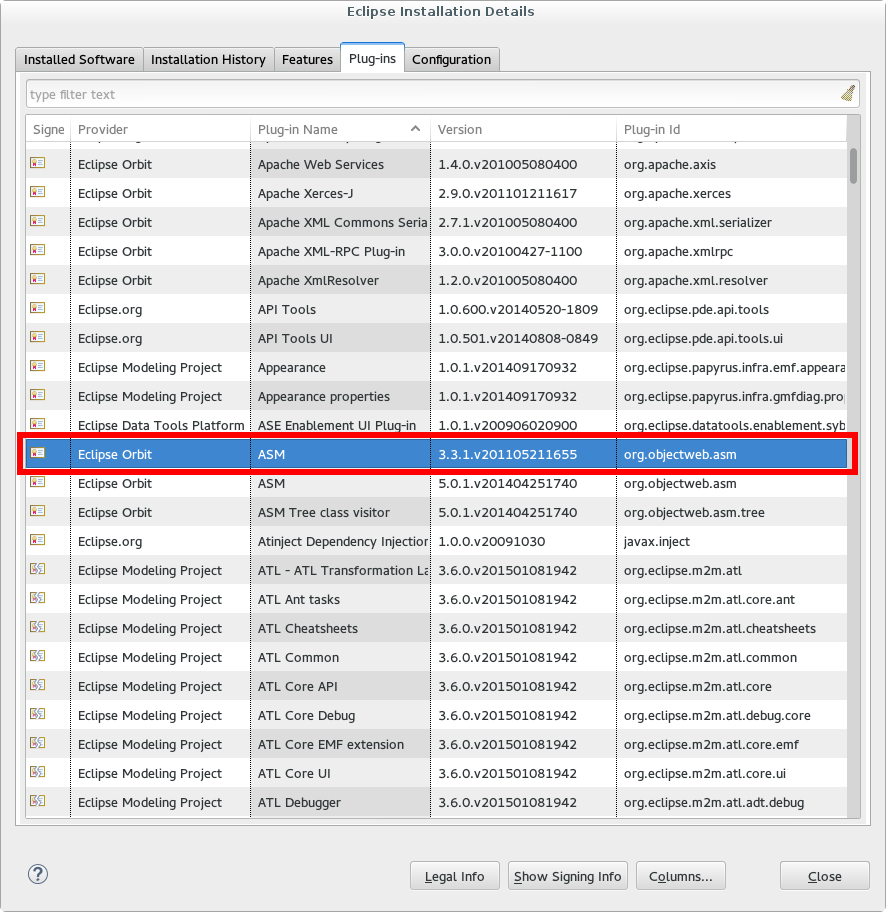Sort by the Provider column header
This screenshot has width=886, height=912.
tap(161, 129)
